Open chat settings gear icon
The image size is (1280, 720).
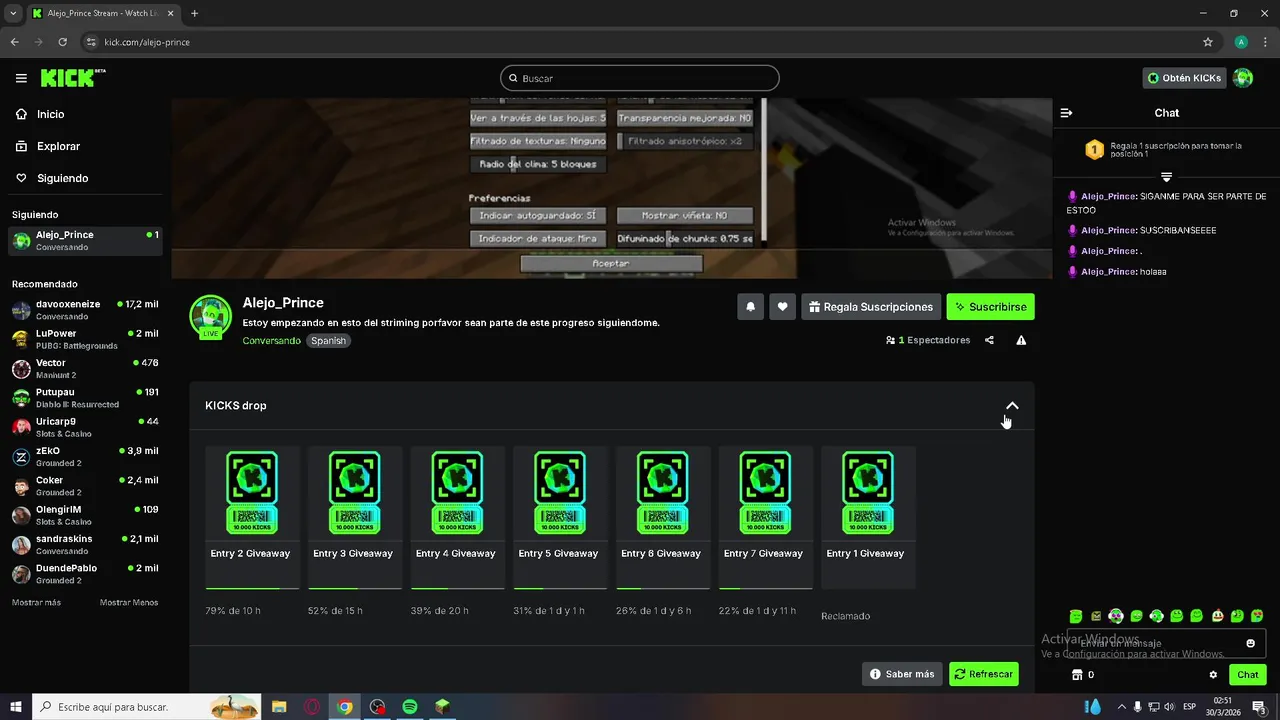coord(1213,675)
